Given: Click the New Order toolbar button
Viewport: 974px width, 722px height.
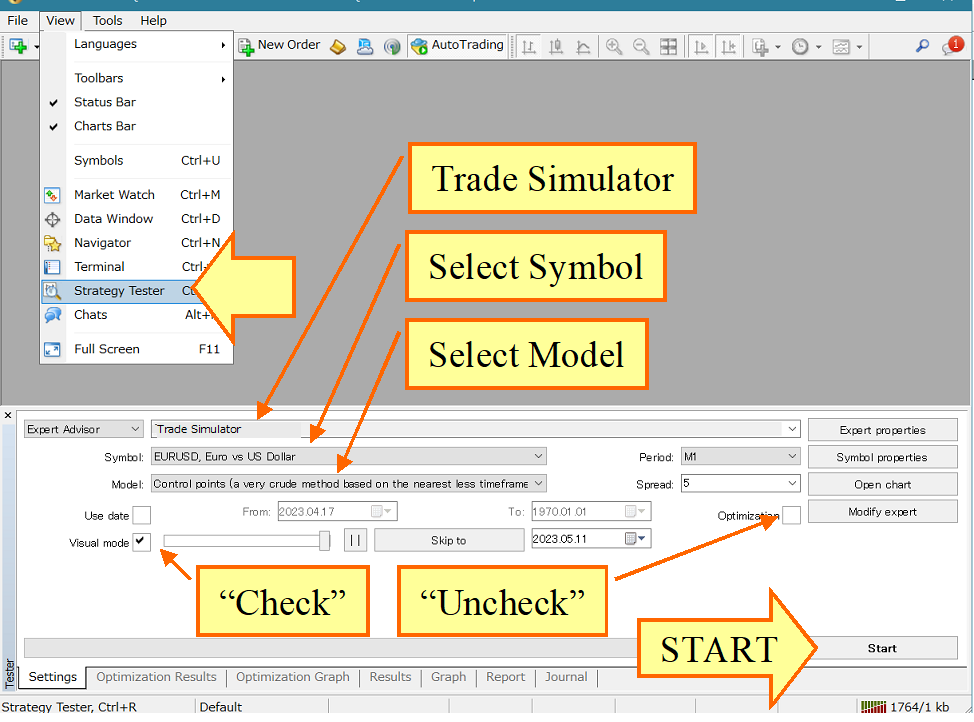Looking at the screenshot, I should tap(279, 45).
